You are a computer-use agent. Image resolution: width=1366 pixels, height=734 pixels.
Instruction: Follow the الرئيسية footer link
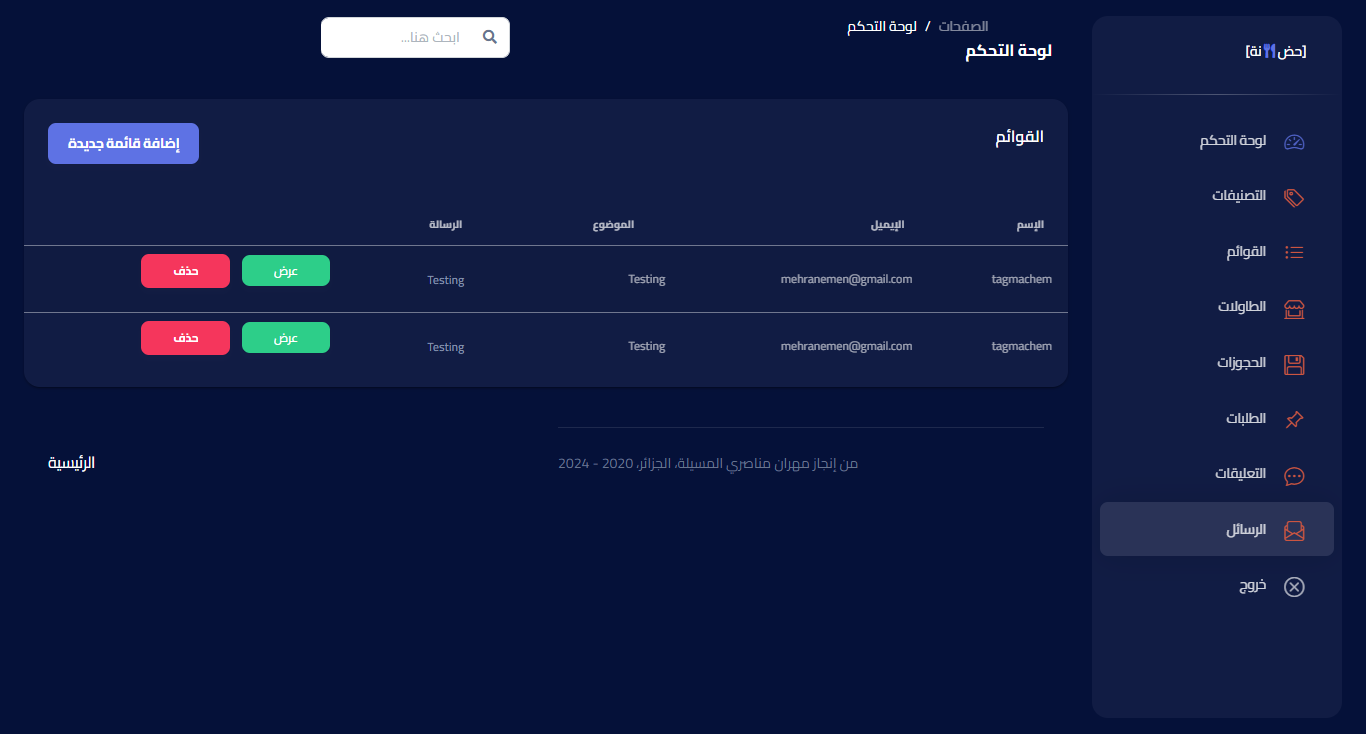click(72, 463)
